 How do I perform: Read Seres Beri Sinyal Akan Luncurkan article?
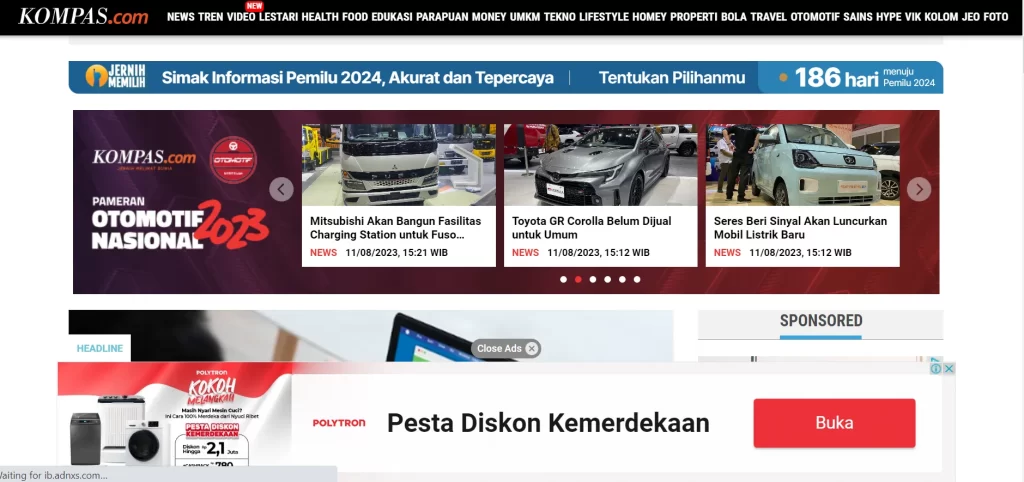point(800,228)
